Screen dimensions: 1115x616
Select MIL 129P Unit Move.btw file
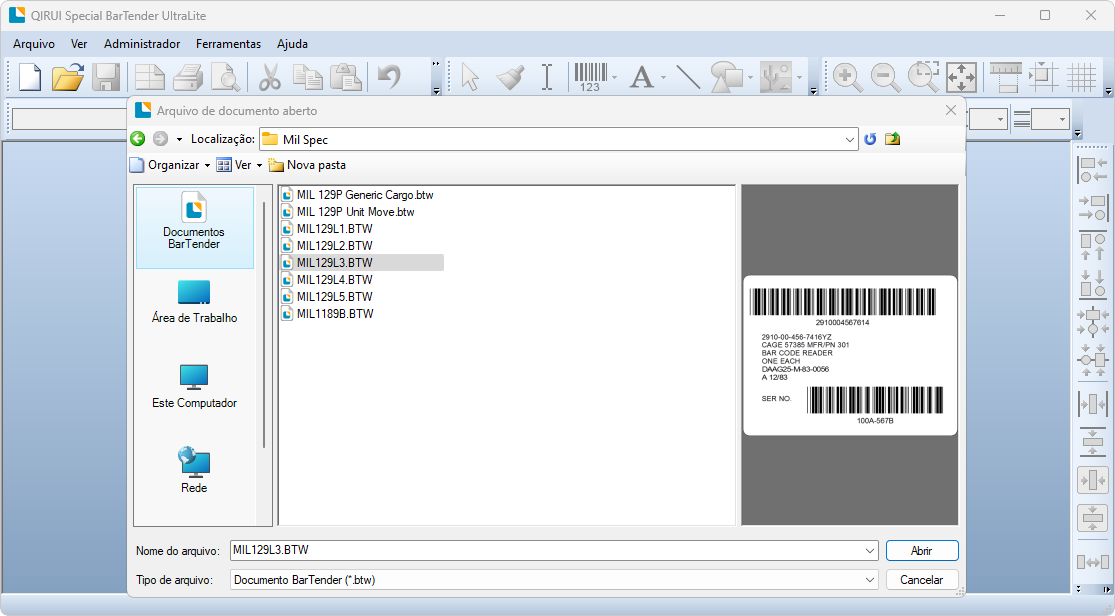348,212
